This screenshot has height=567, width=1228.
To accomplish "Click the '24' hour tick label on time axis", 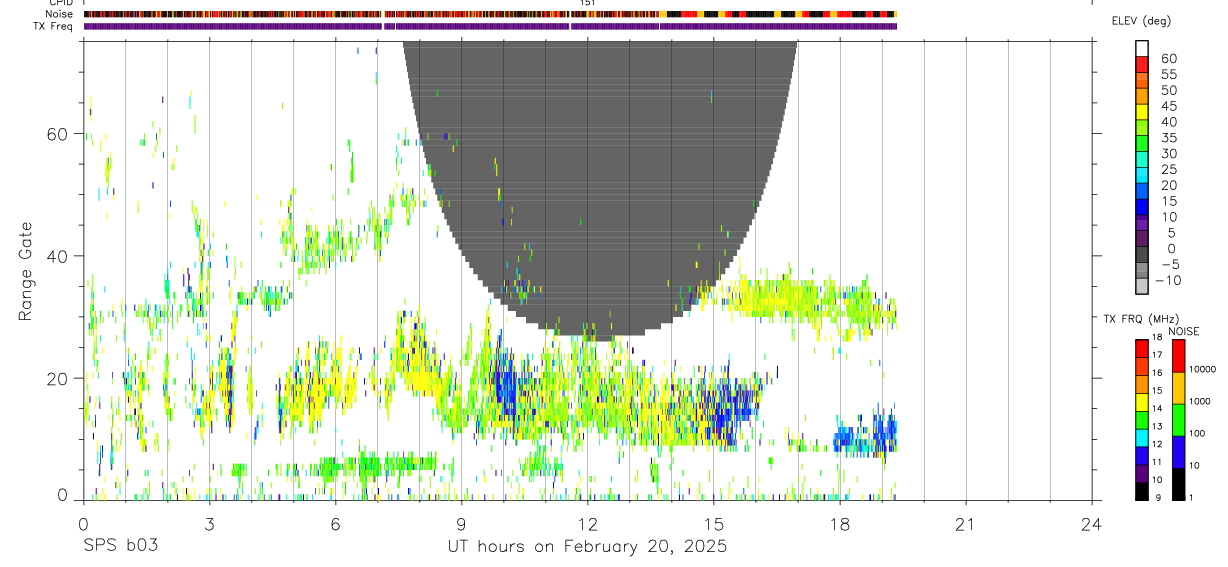I will pos(1092,524).
